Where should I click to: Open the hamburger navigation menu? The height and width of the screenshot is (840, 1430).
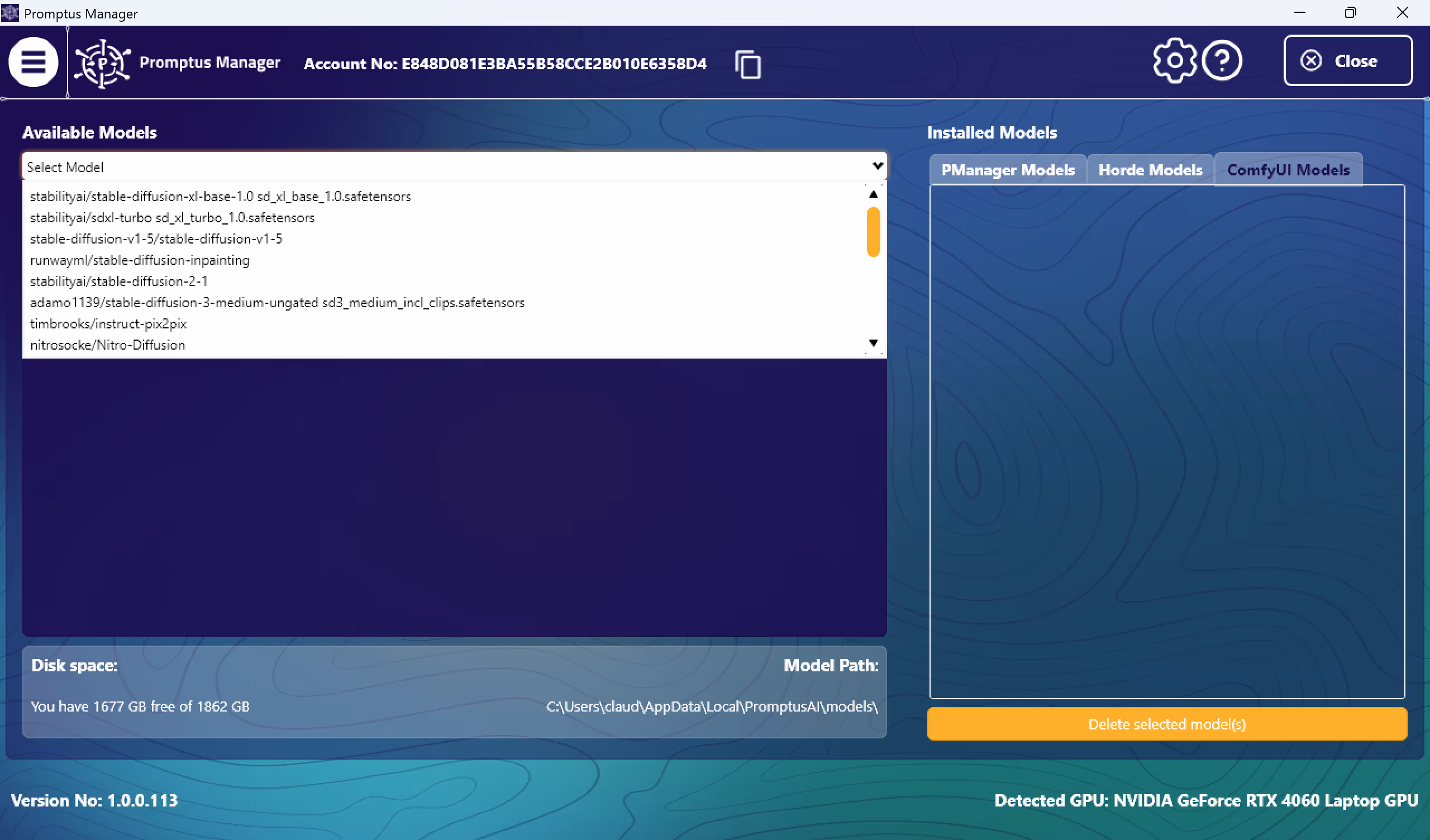point(33,62)
